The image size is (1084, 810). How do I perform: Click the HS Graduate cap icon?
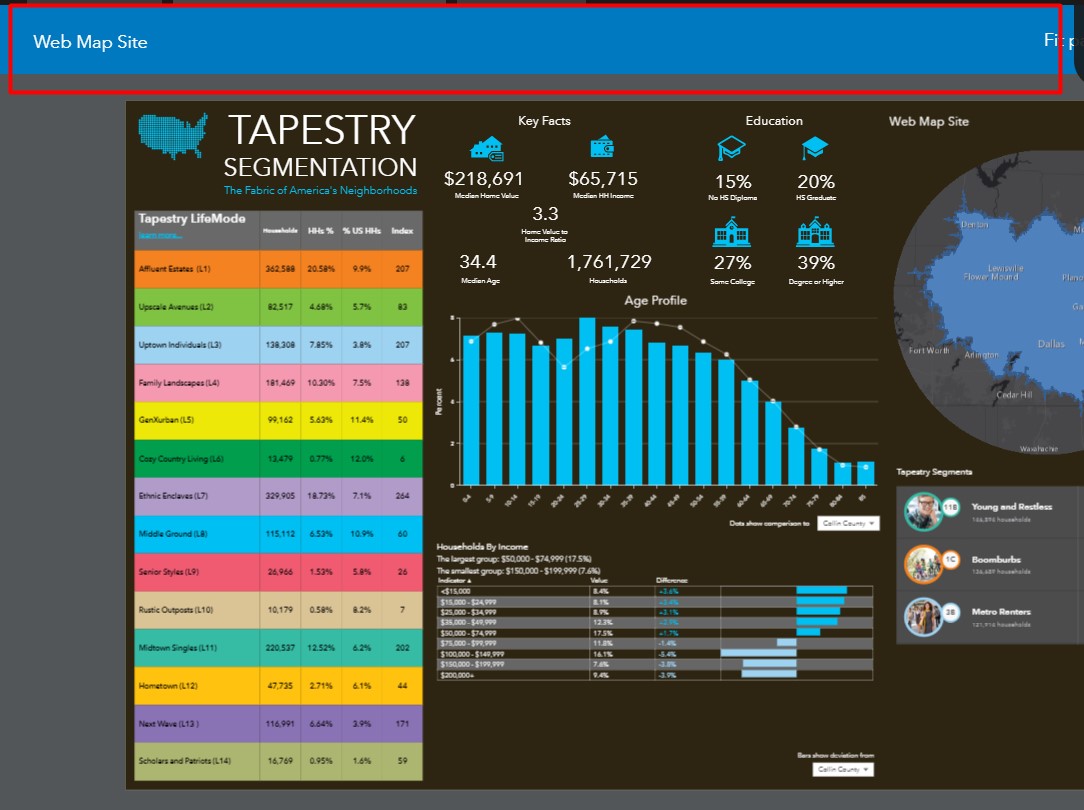point(815,147)
